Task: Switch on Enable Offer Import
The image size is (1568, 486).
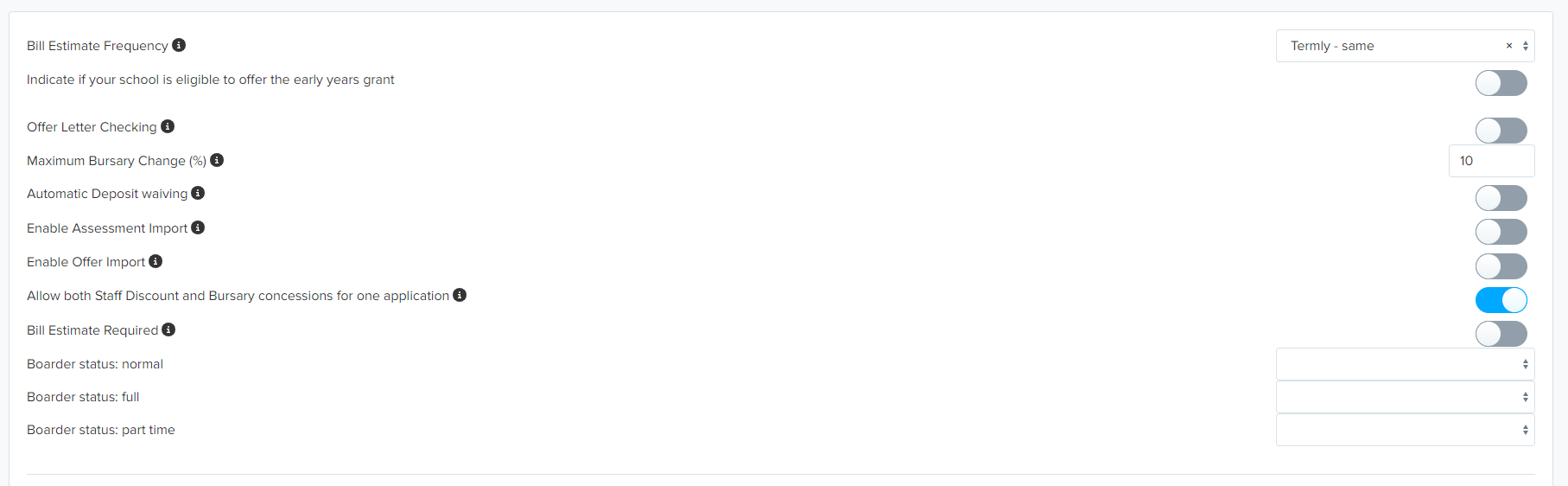Action: (x=1501, y=266)
